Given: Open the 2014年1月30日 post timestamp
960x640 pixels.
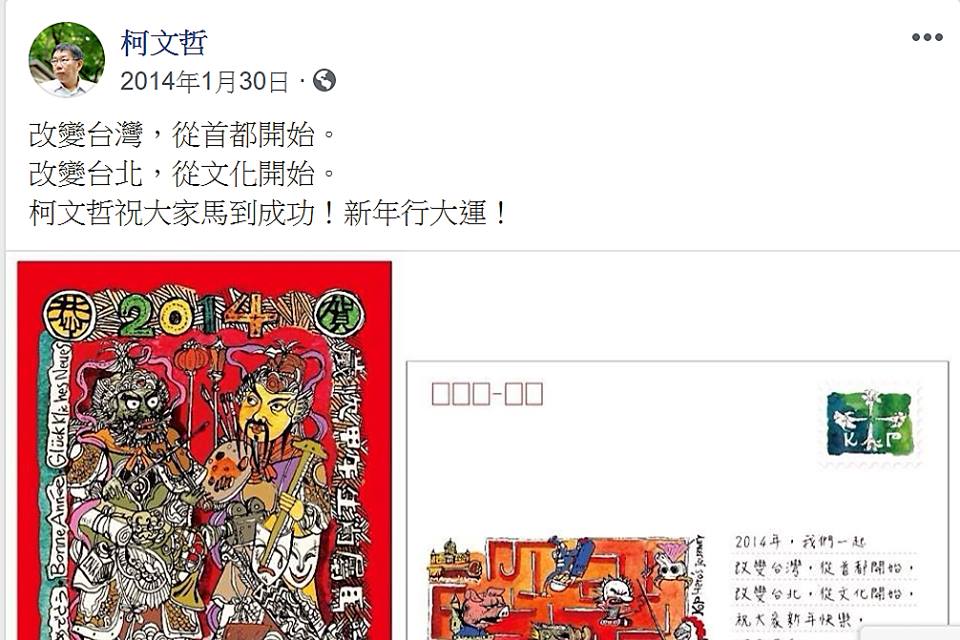Looking at the screenshot, I should click(x=204, y=81).
